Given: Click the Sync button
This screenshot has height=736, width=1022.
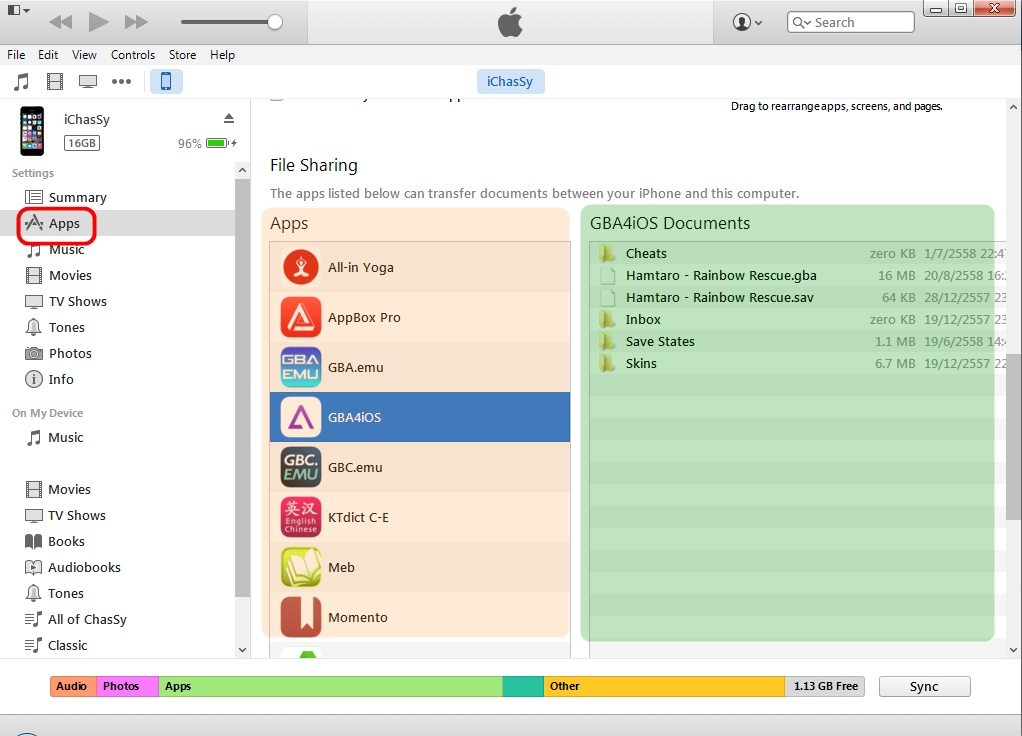Looking at the screenshot, I should click(x=924, y=686).
